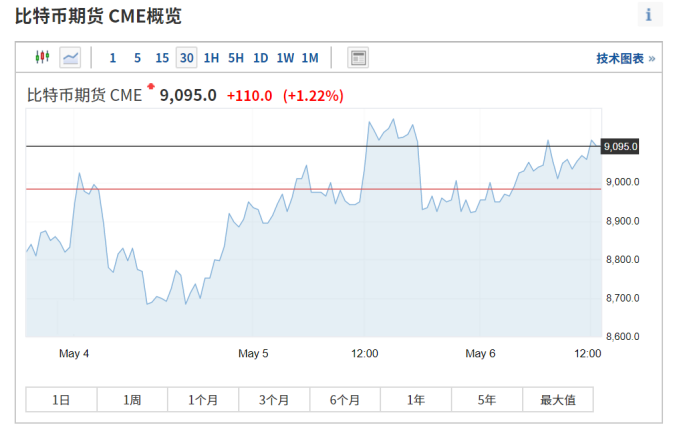Show the 1年 time range

416,400
